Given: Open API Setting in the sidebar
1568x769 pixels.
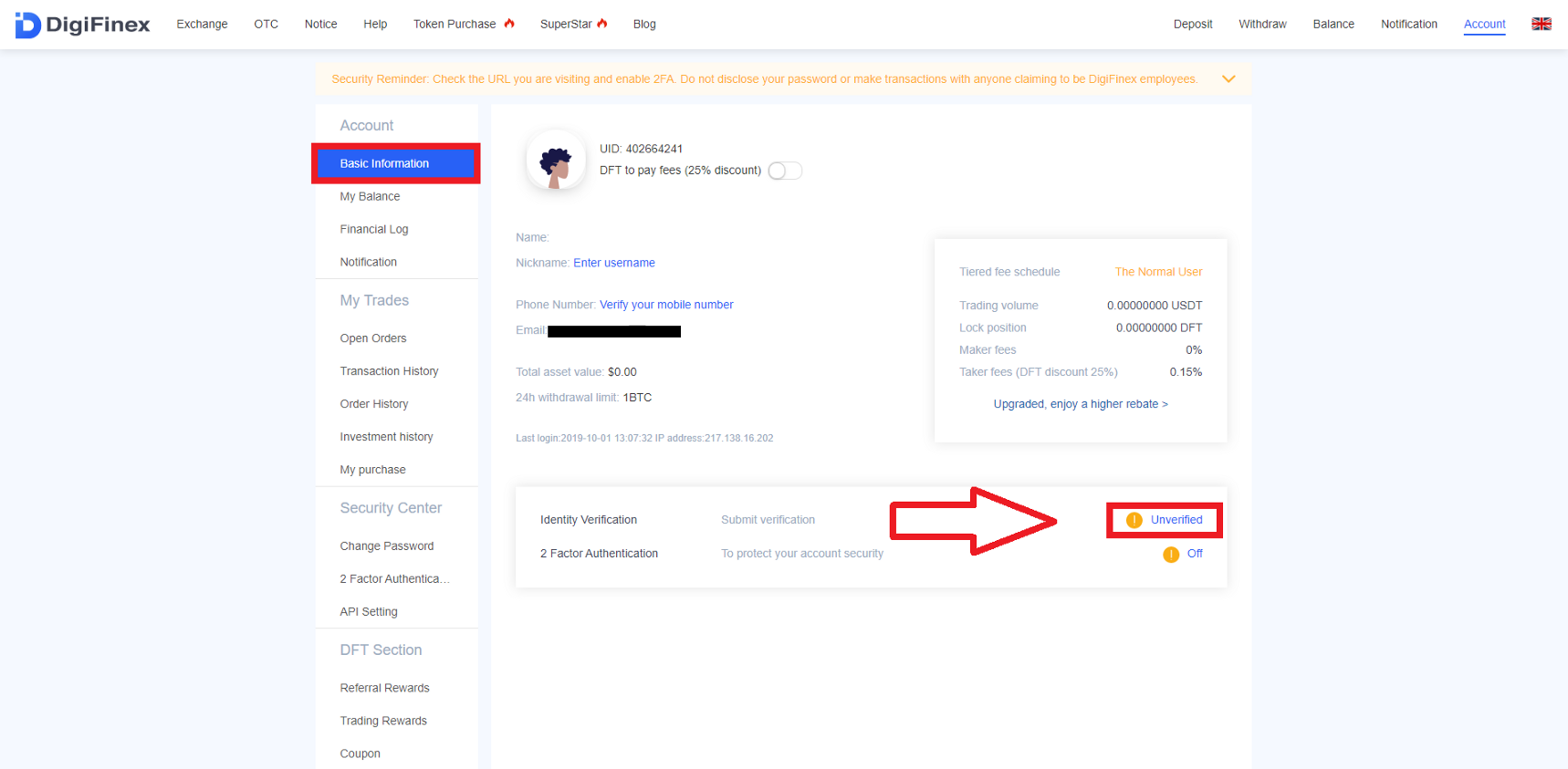Looking at the screenshot, I should pyautogui.click(x=369, y=612).
